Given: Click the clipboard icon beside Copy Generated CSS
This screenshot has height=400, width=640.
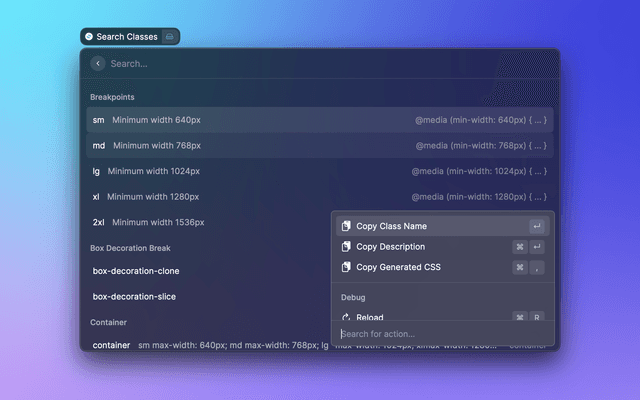Looking at the screenshot, I should point(345,268).
